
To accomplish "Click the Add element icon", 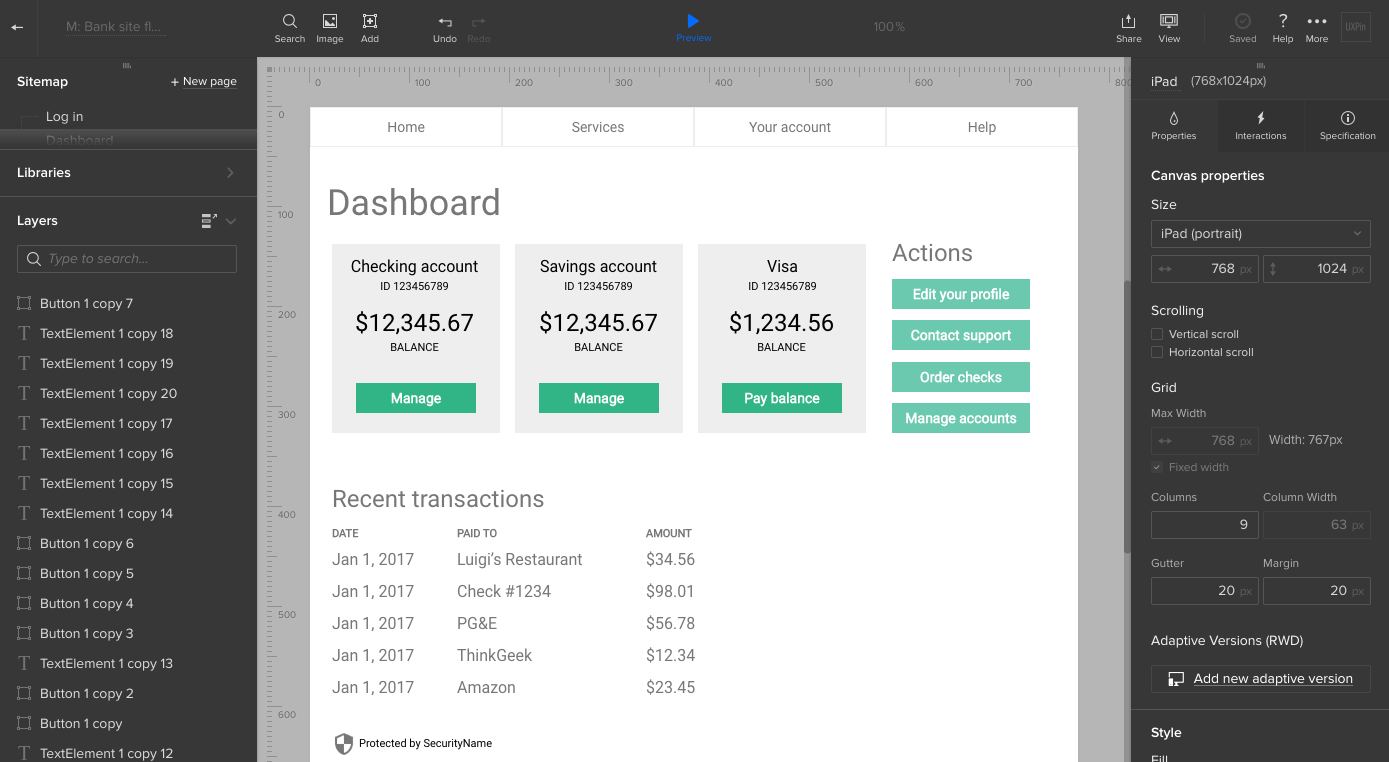I will (370, 22).
